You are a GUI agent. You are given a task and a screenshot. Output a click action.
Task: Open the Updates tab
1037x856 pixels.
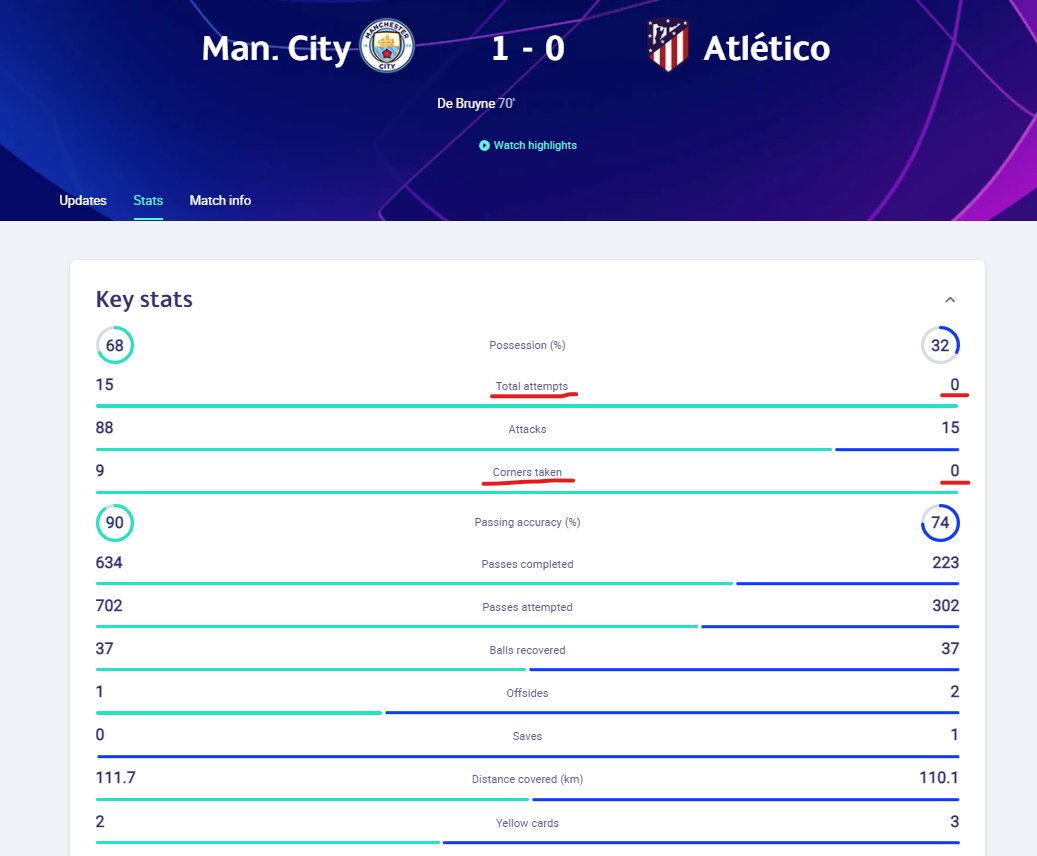[83, 201]
